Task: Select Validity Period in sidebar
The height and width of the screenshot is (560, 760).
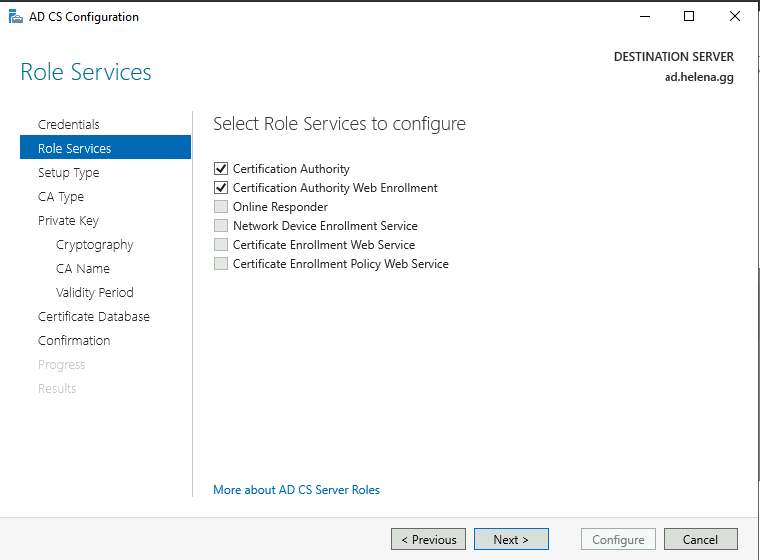Action: (x=95, y=293)
